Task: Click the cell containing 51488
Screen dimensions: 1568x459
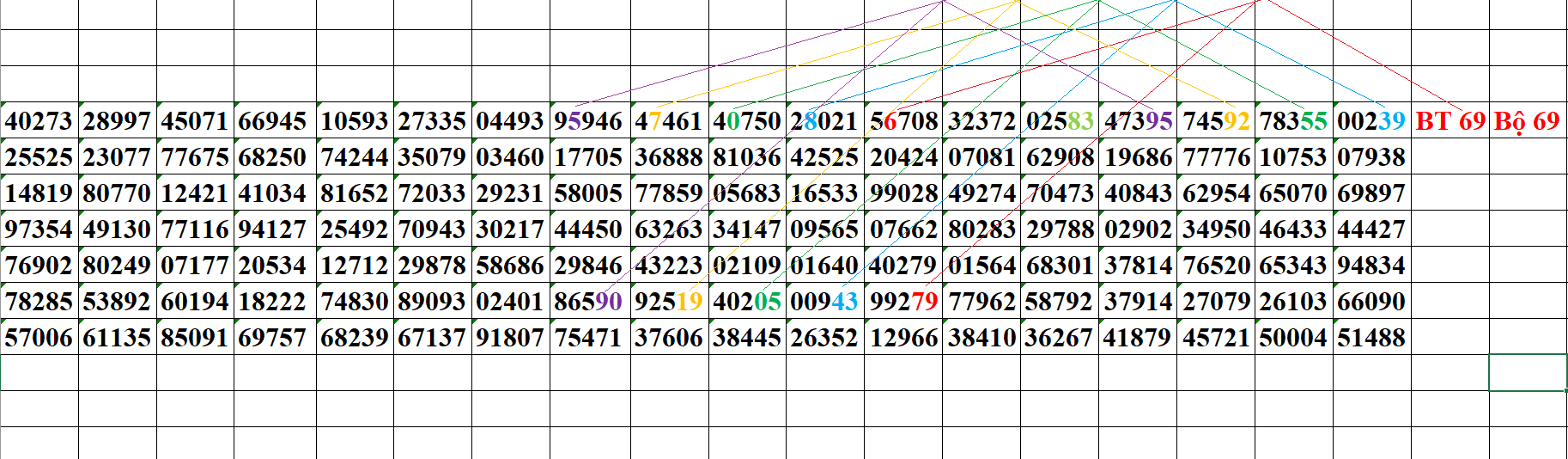Action: [1371, 338]
